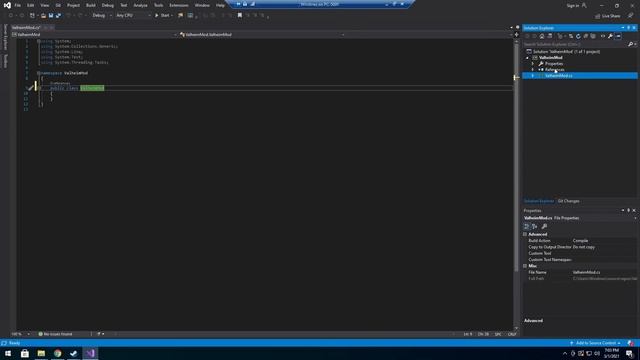Open the View menu
The image size is (640, 360).
click(44, 5)
